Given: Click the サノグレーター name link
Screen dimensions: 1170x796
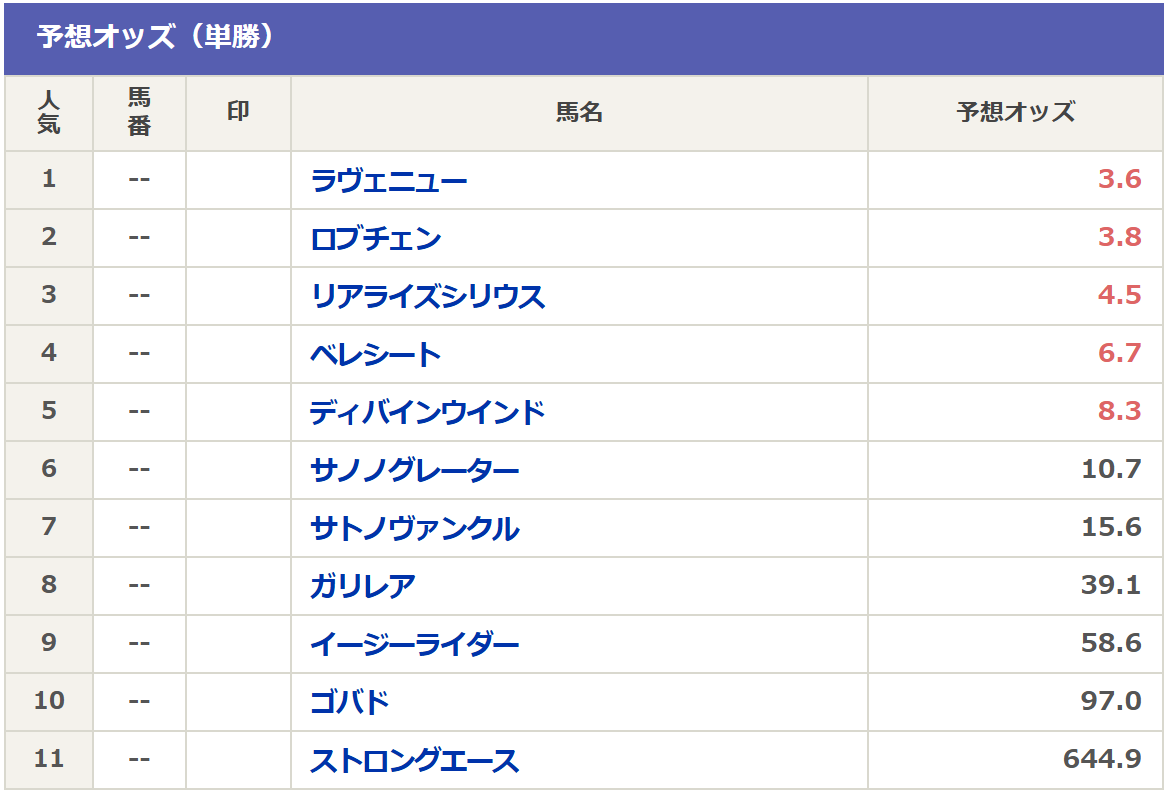Looking at the screenshot, I should [415, 471].
